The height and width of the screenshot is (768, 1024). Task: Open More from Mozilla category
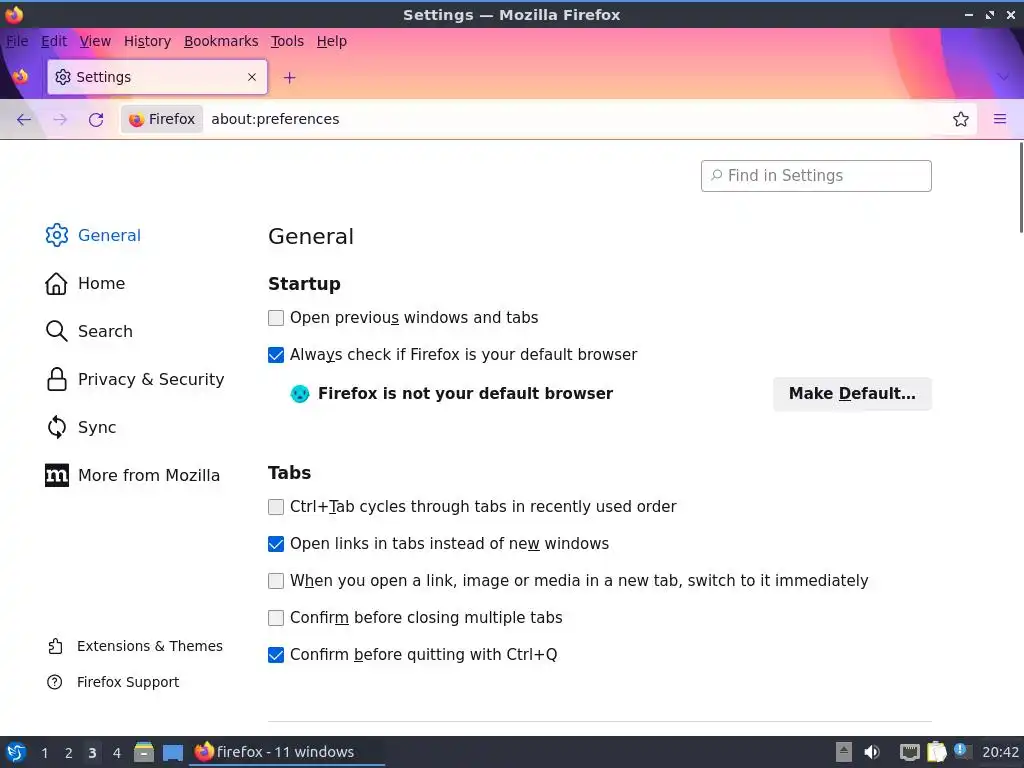pos(132,475)
